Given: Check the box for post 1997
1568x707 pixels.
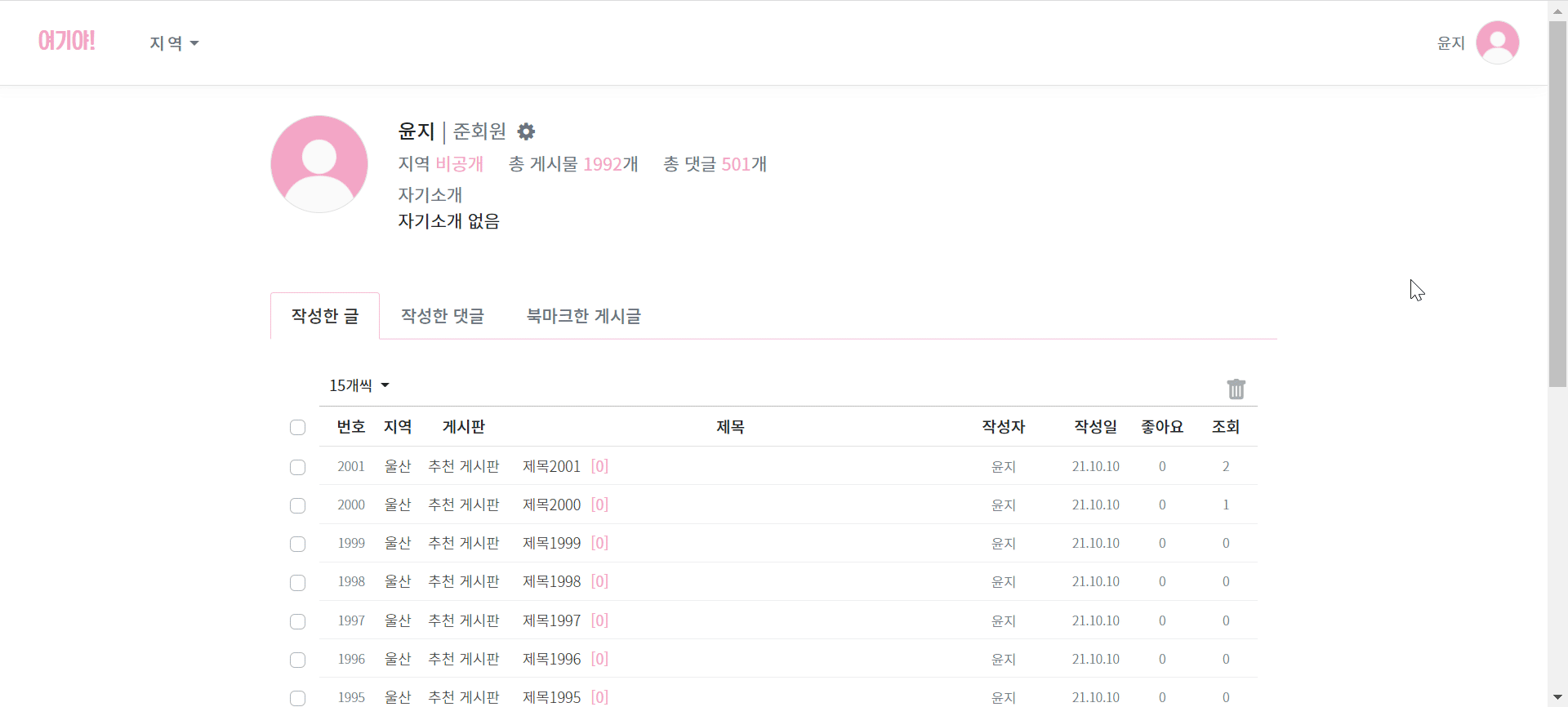Looking at the screenshot, I should tap(297, 621).
